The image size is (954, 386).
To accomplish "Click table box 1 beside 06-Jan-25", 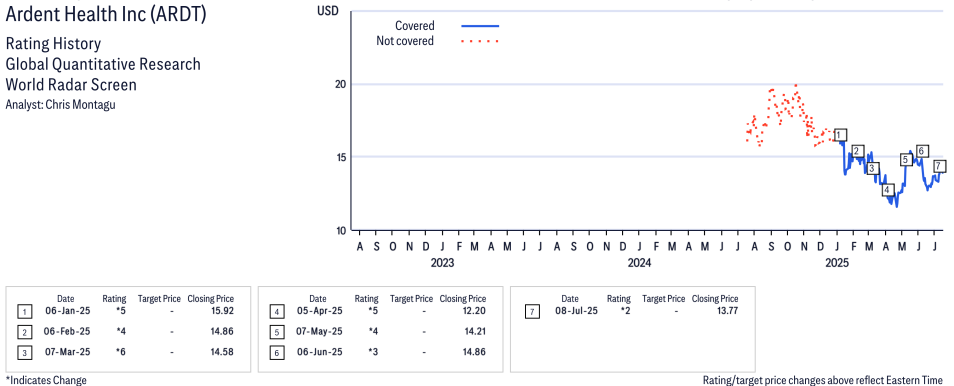I will tap(24, 312).
